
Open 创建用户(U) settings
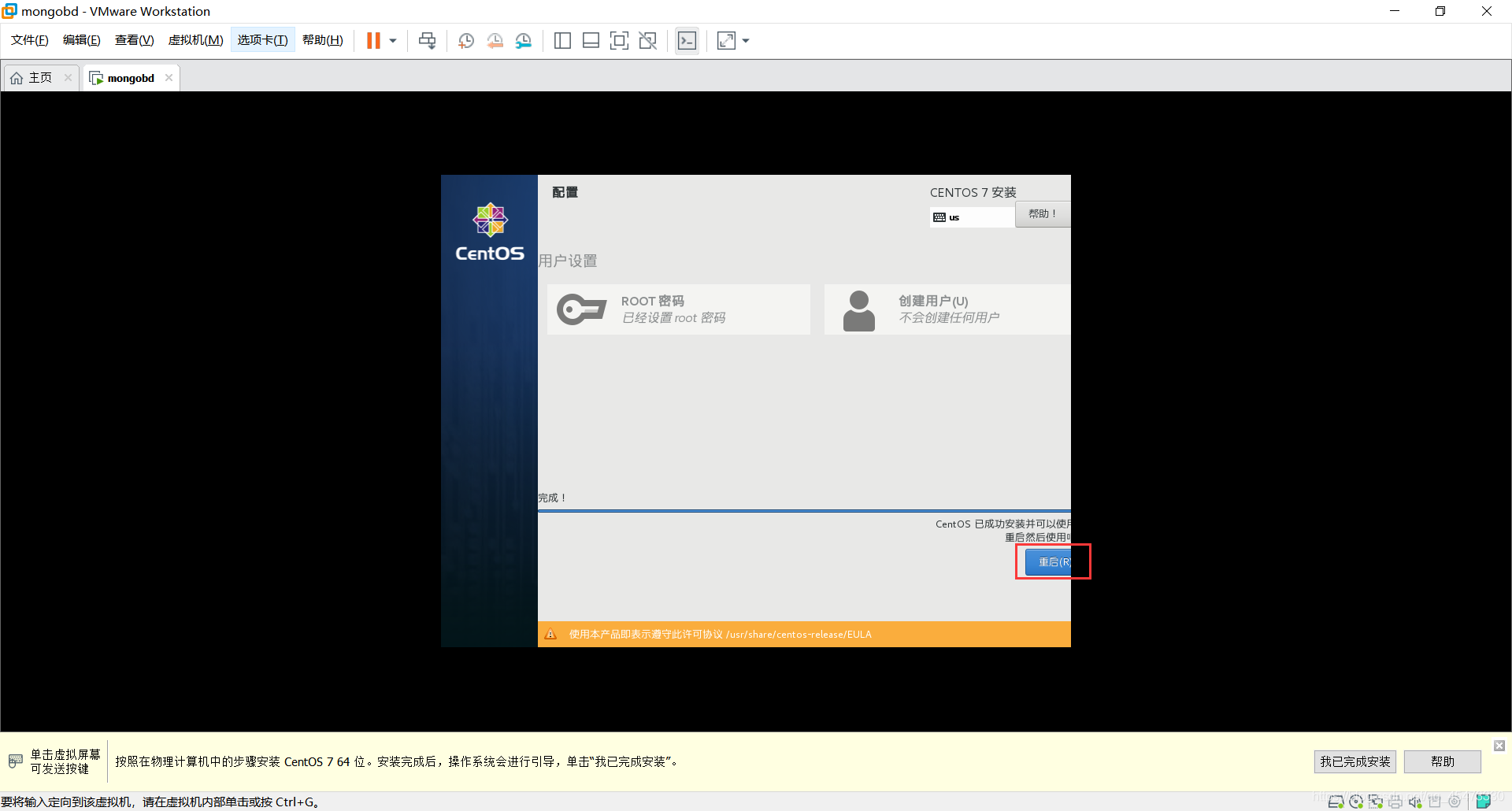tap(947, 309)
